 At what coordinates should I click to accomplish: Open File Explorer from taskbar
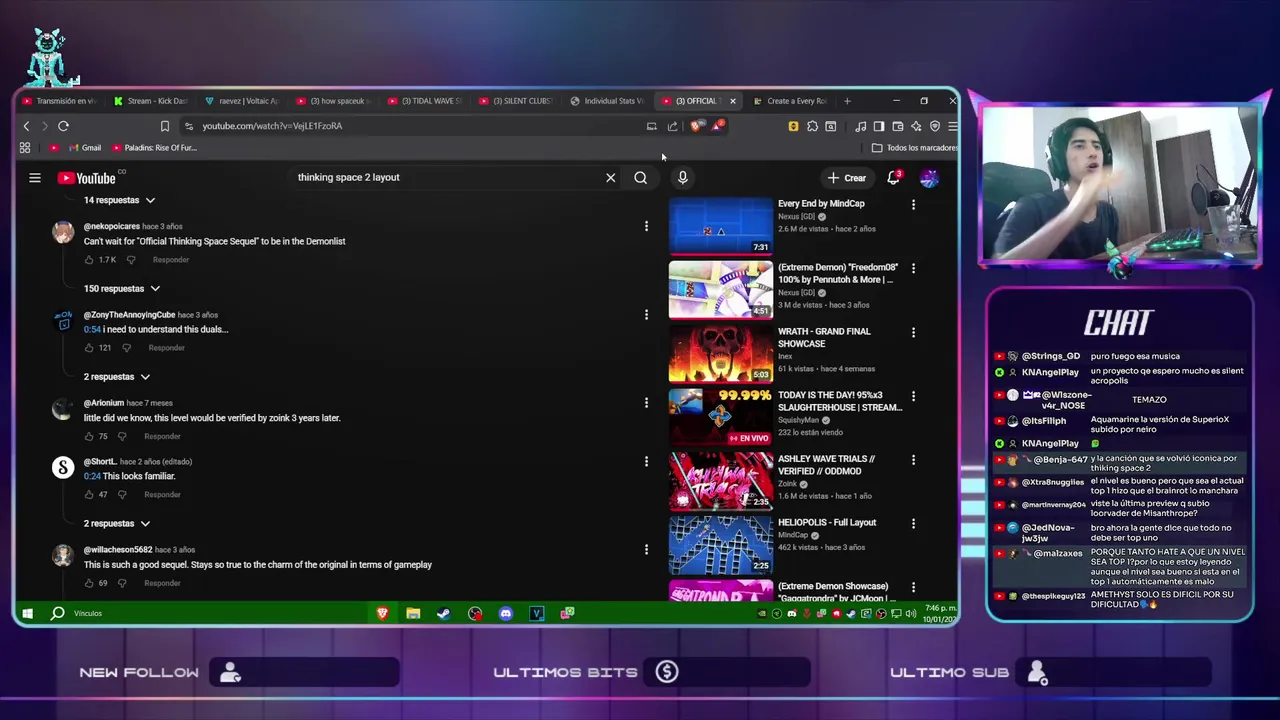[413, 613]
